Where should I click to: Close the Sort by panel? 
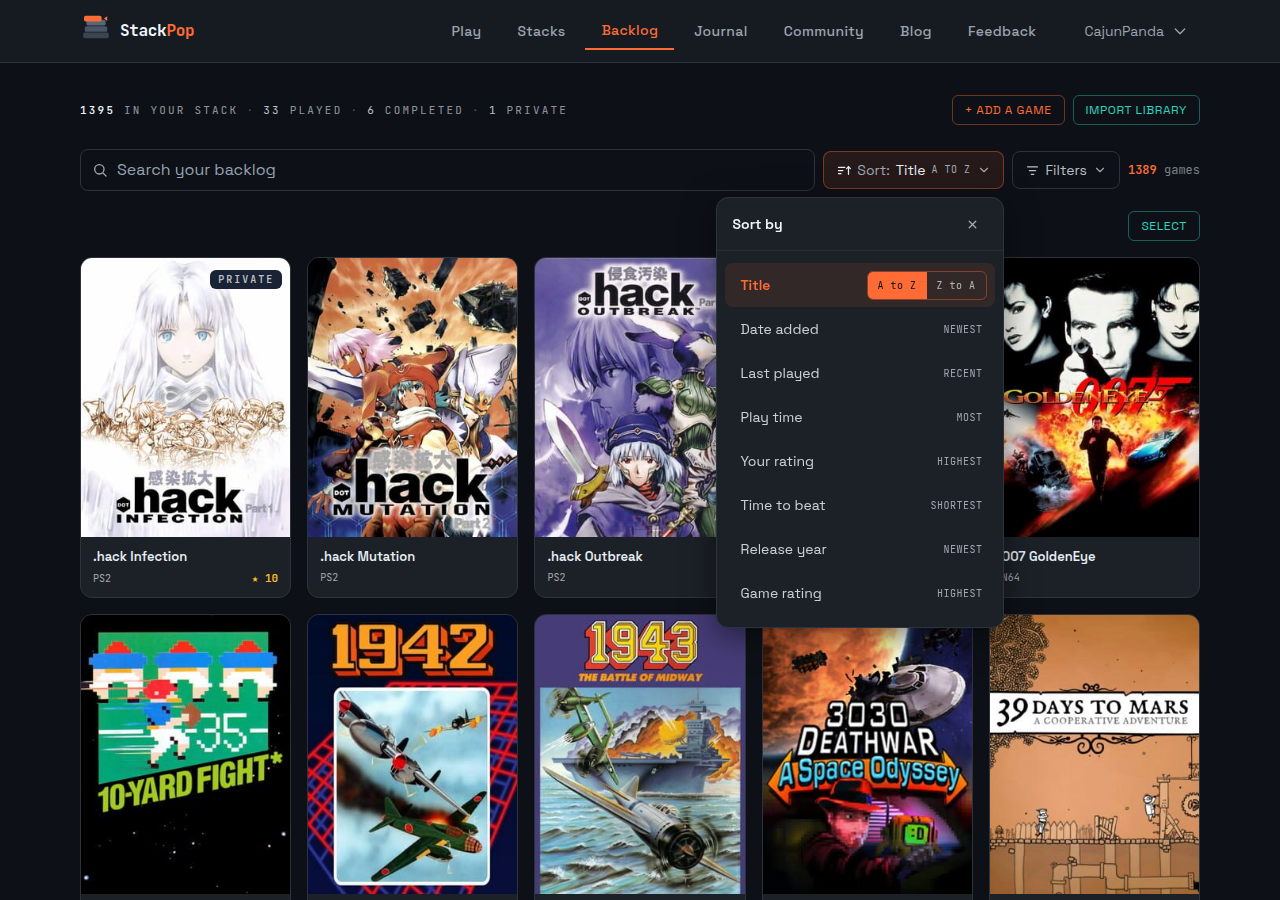point(972,225)
